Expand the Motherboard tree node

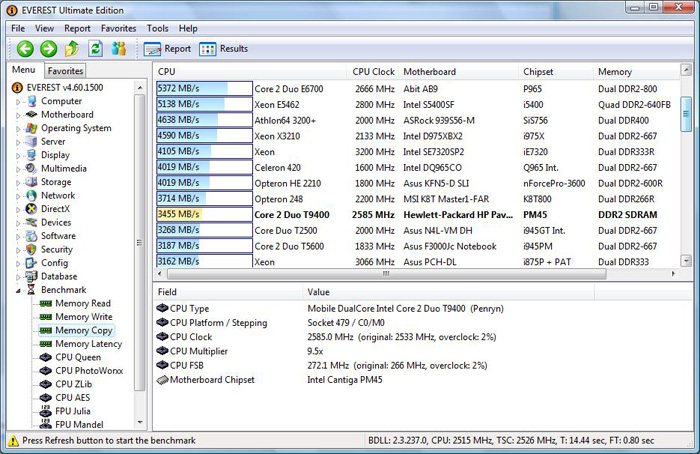(17, 115)
